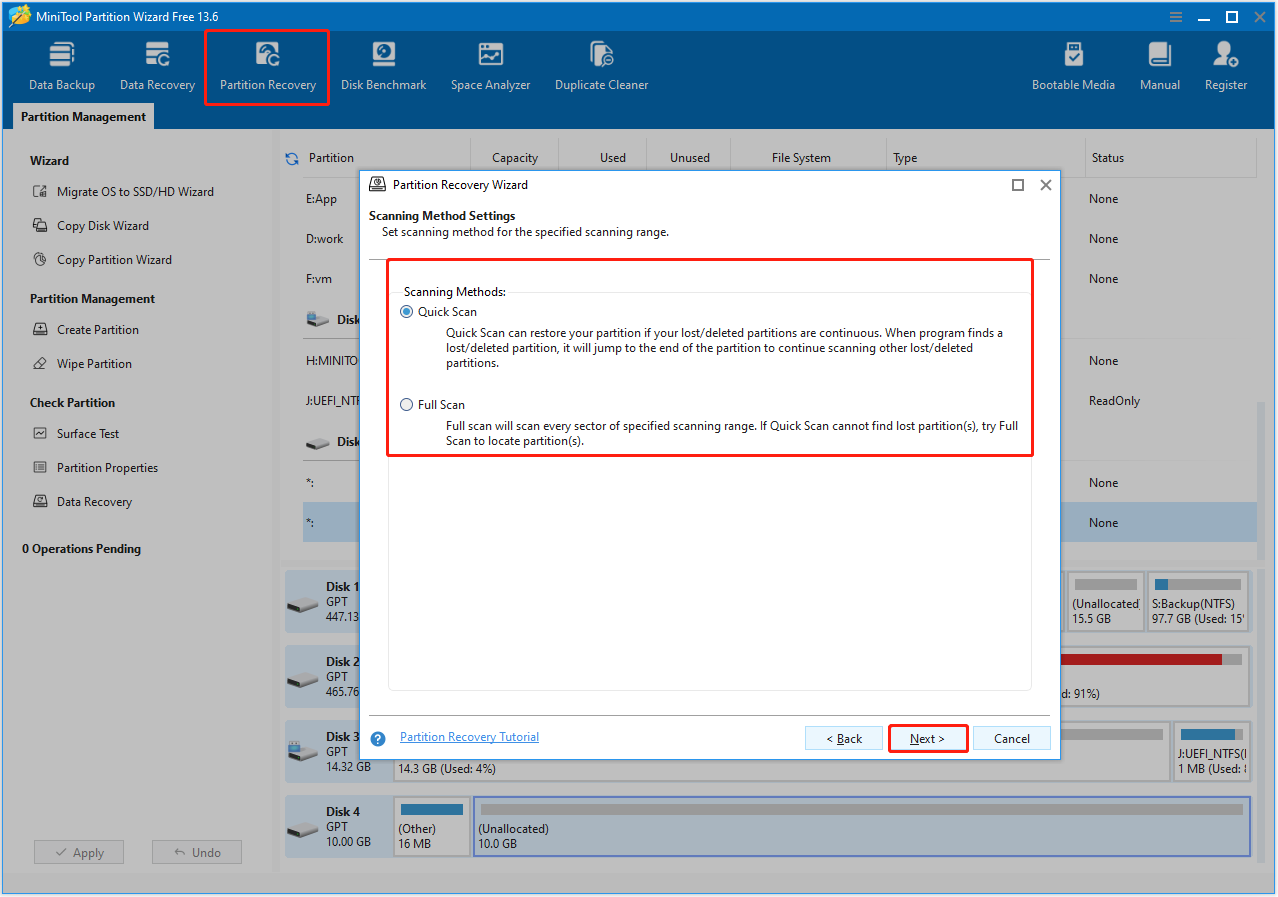This screenshot has width=1278, height=897.
Task: Select the Data Backup tool
Action: coord(61,63)
